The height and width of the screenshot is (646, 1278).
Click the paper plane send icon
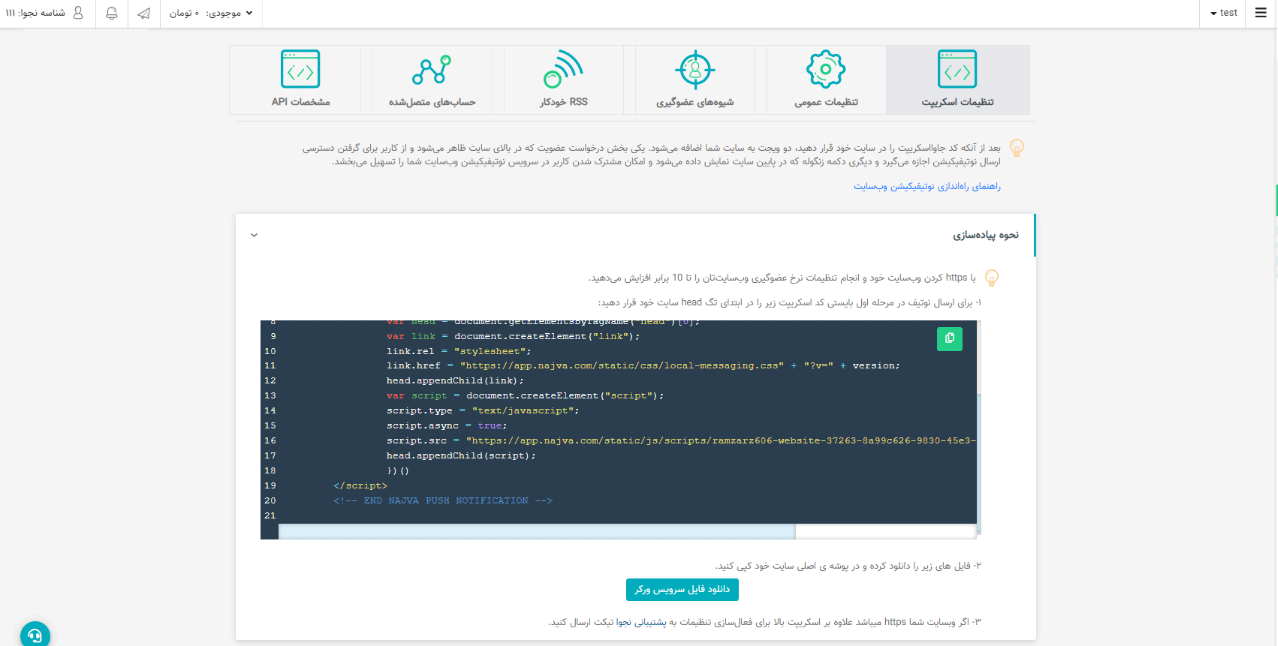144,13
